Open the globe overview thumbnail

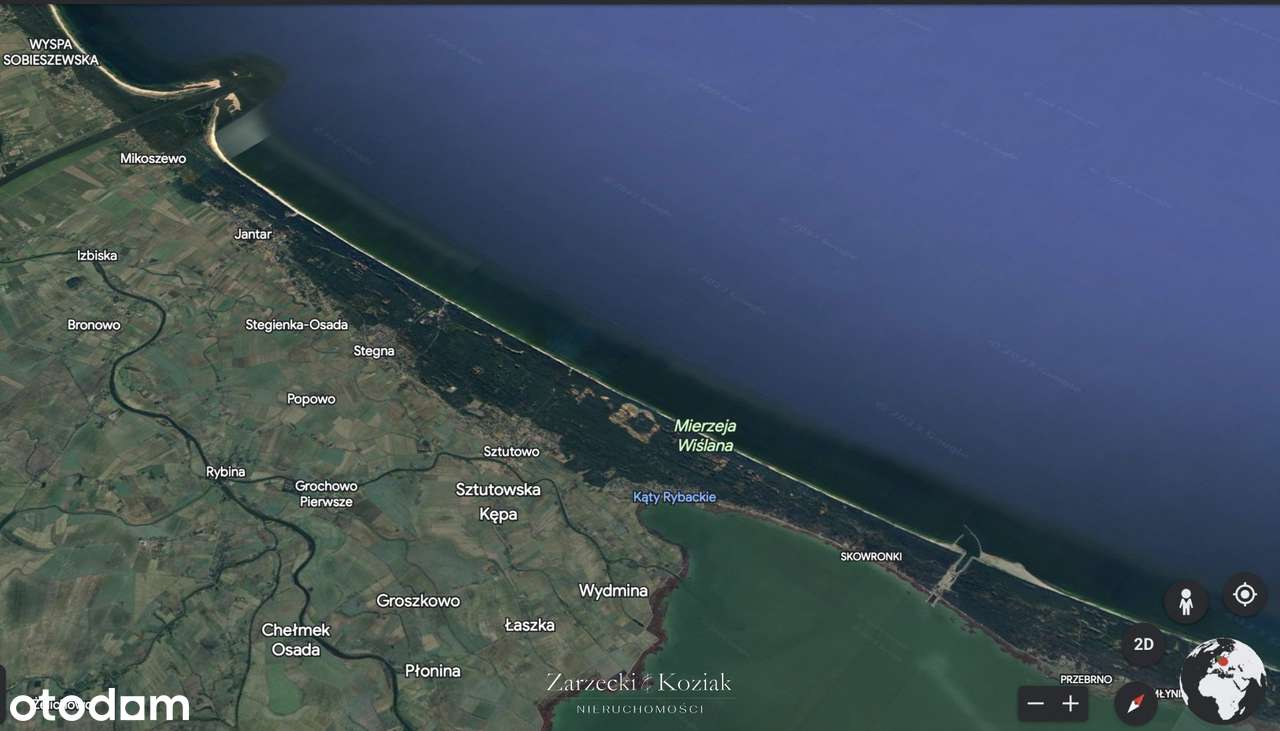point(1222,681)
